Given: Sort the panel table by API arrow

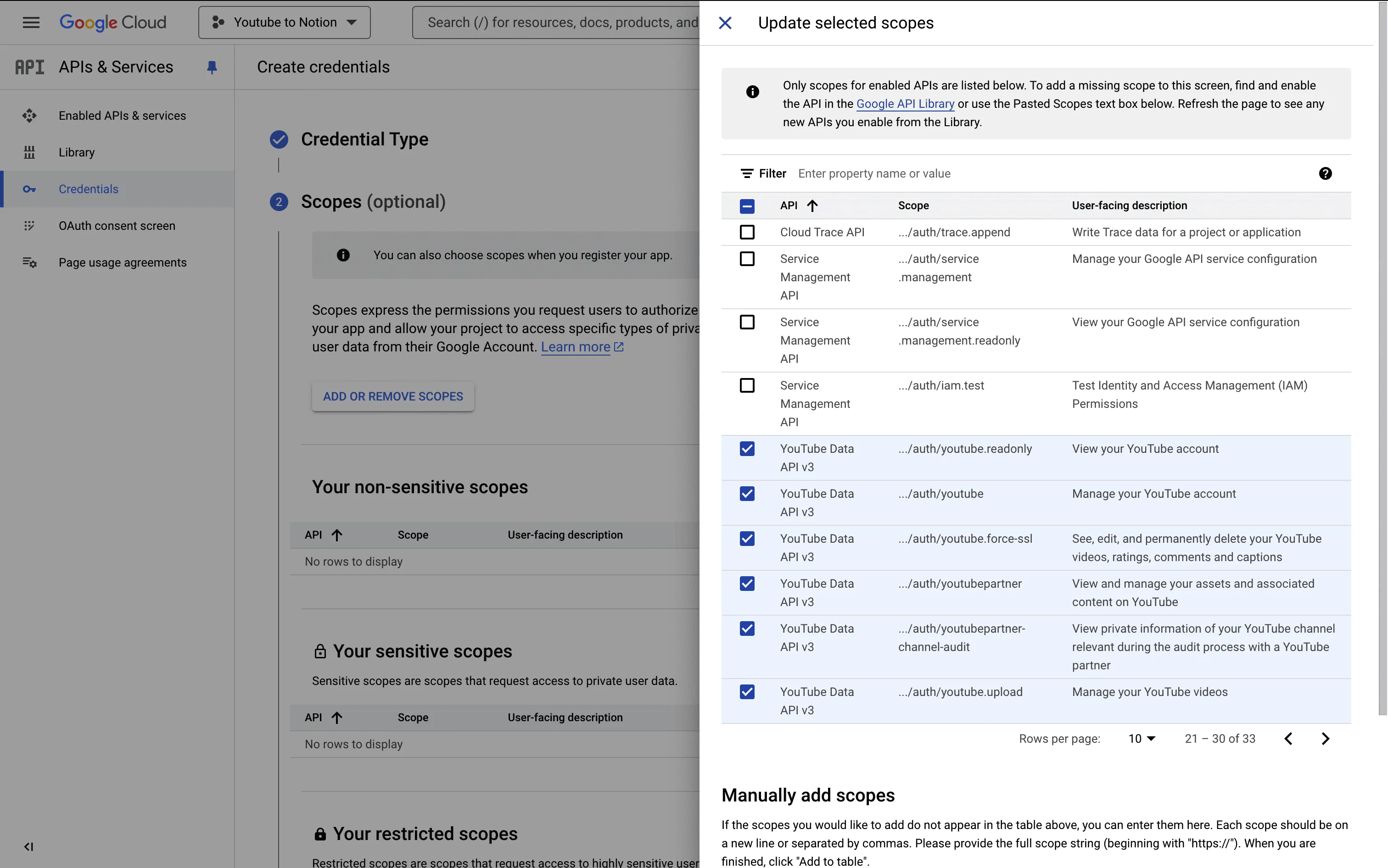Looking at the screenshot, I should coord(812,206).
